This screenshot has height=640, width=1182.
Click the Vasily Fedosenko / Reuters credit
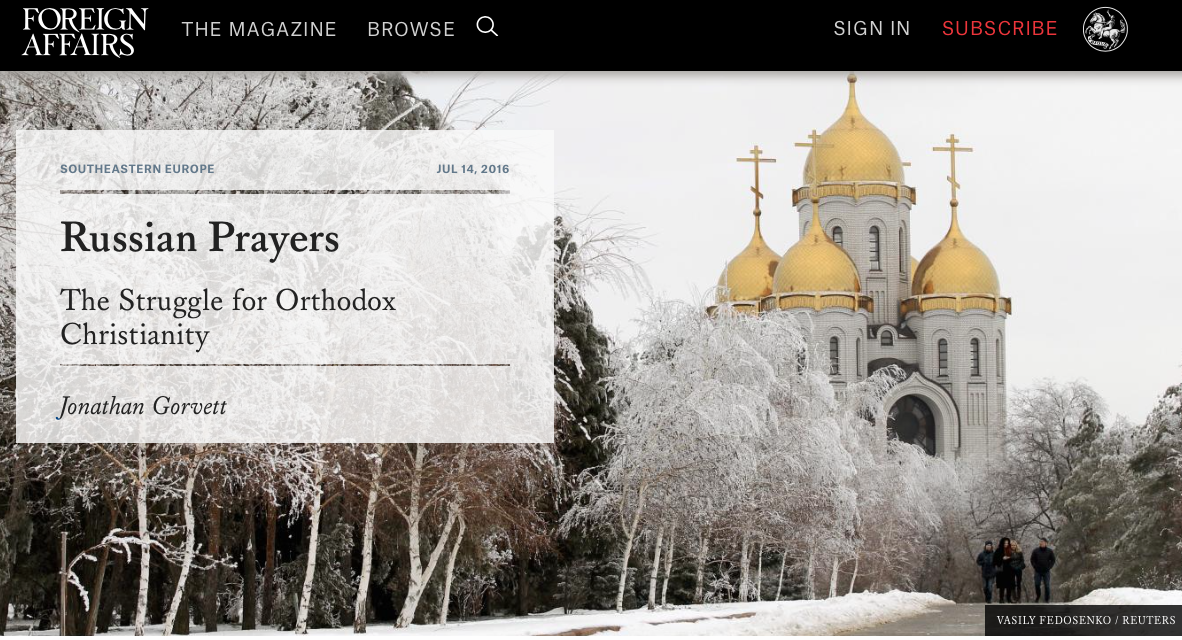tap(1086, 620)
